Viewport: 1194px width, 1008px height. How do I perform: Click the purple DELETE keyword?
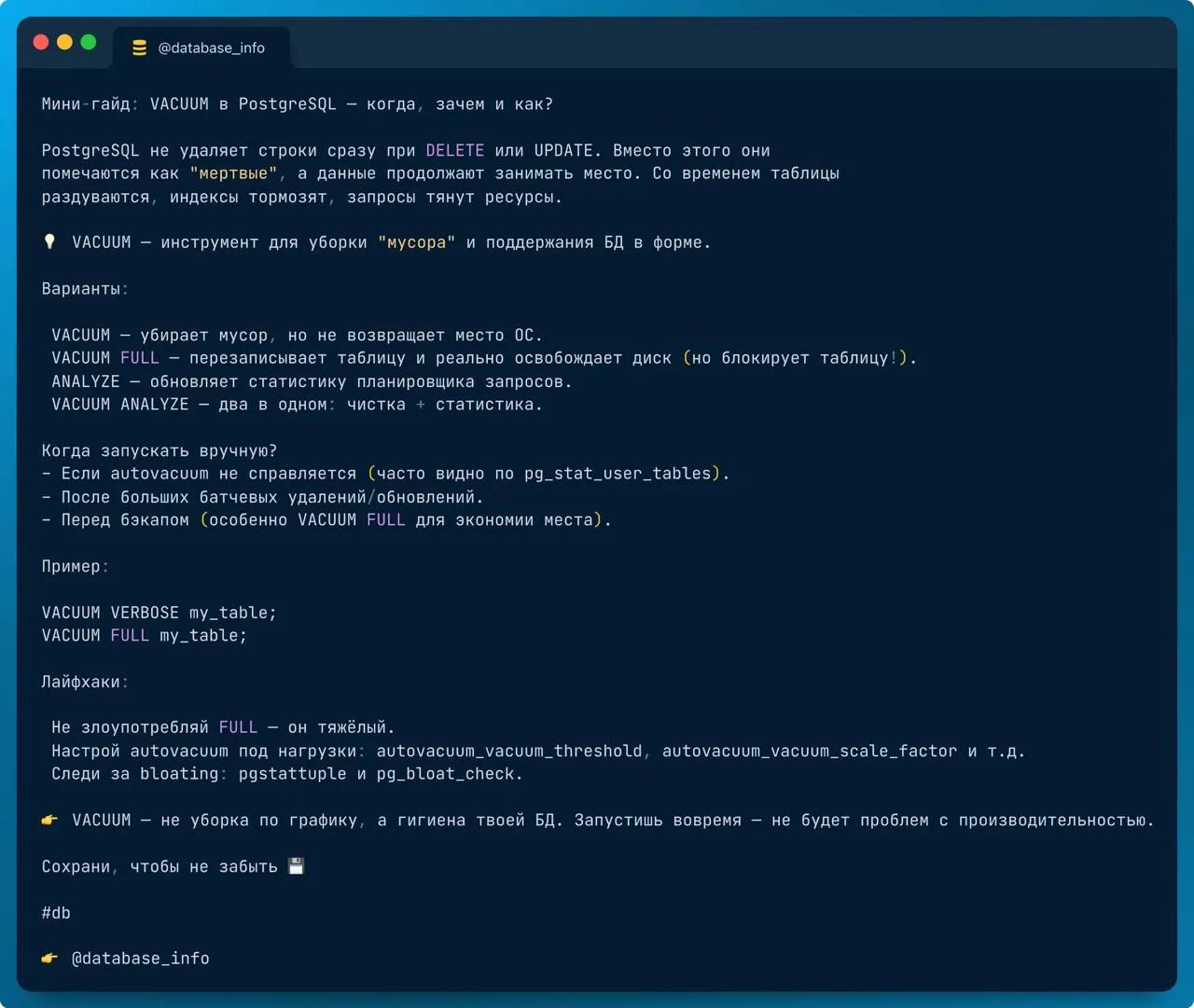tap(455, 150)
